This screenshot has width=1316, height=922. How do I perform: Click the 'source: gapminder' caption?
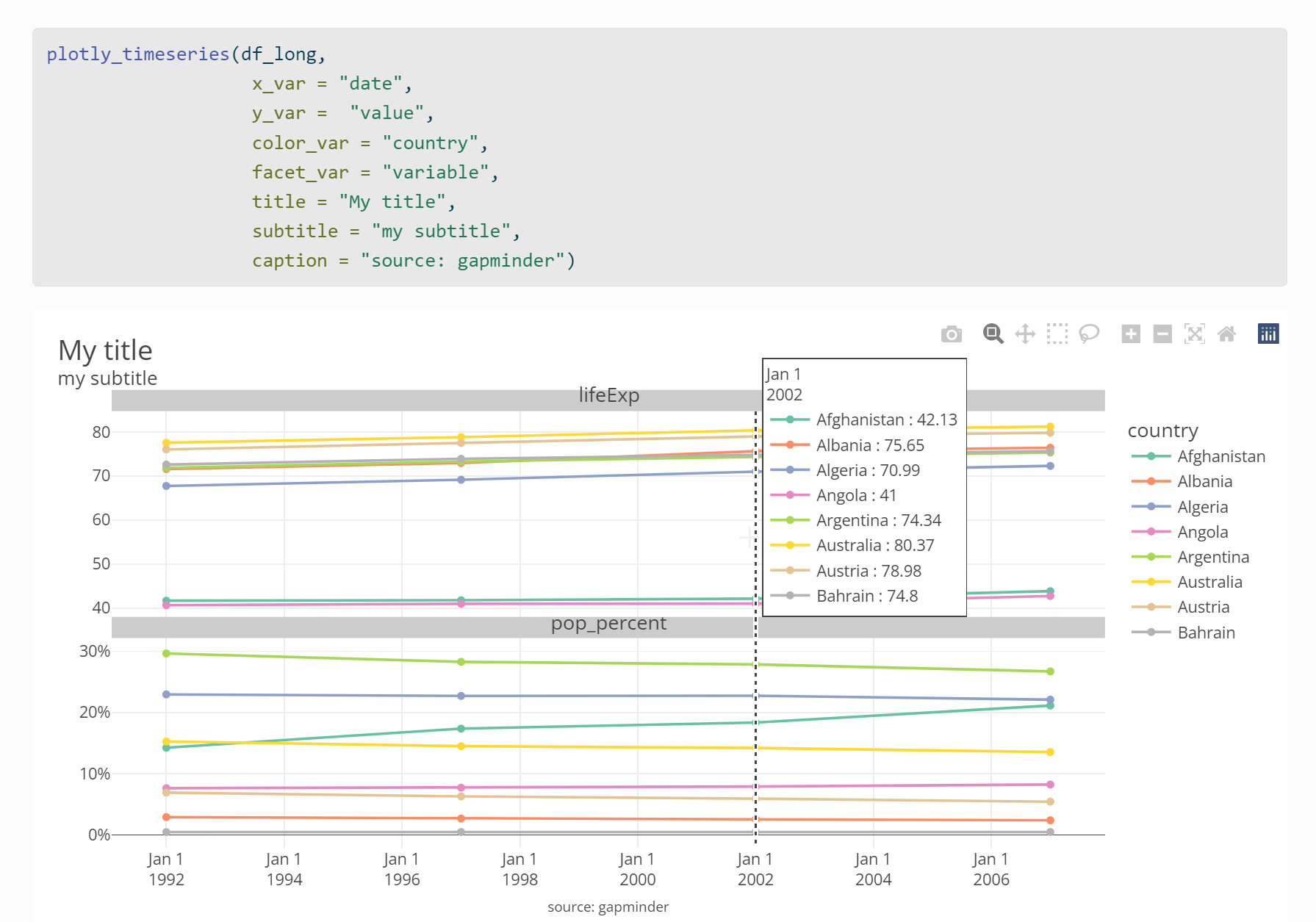tap(608, 907)
